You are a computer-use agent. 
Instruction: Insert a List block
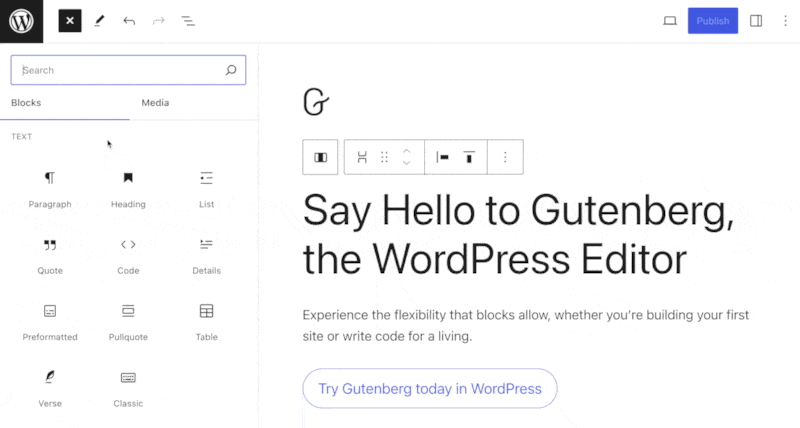[x=206, y=188]
